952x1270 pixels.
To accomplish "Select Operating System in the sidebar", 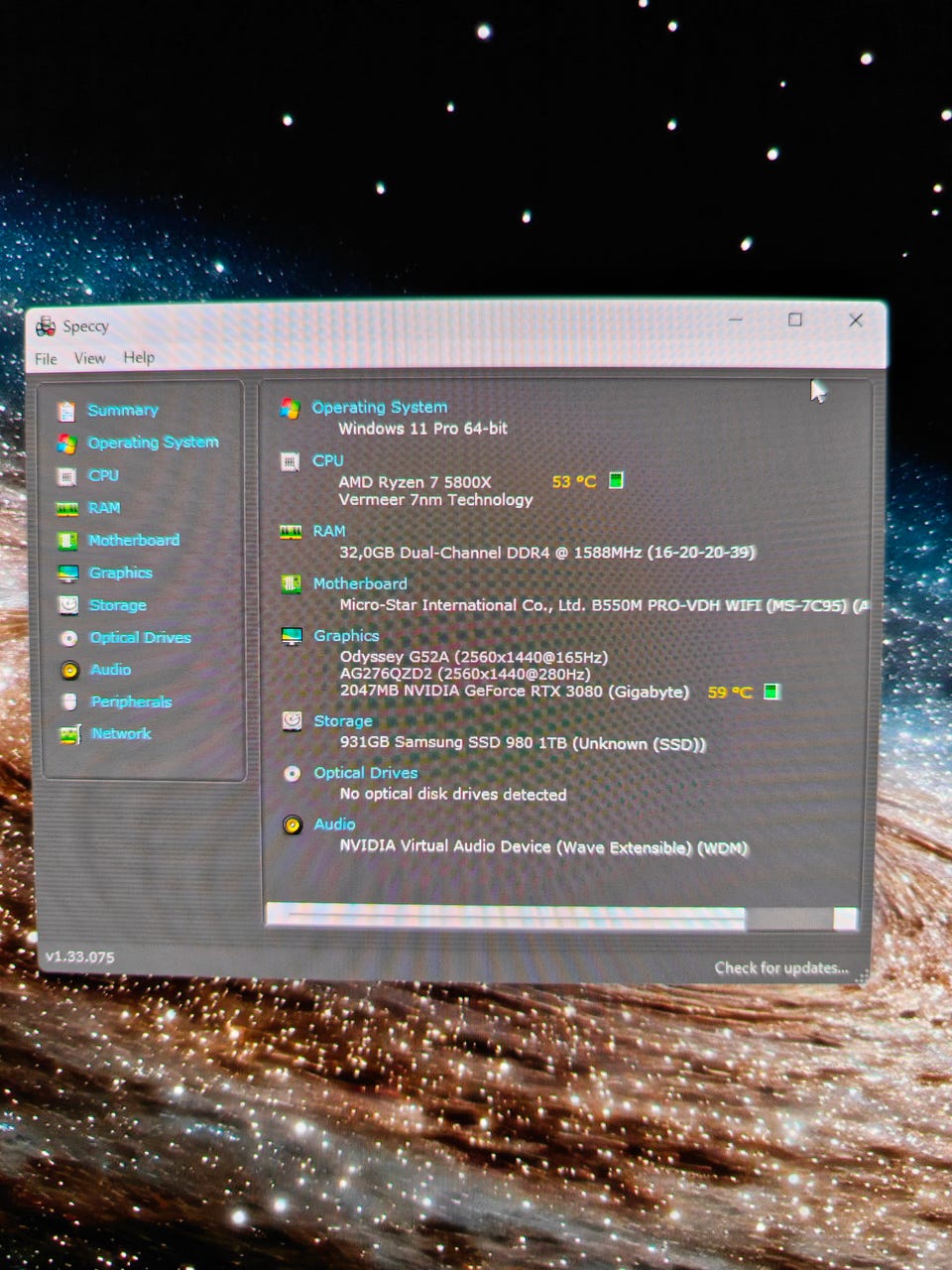I will [153, 443].
